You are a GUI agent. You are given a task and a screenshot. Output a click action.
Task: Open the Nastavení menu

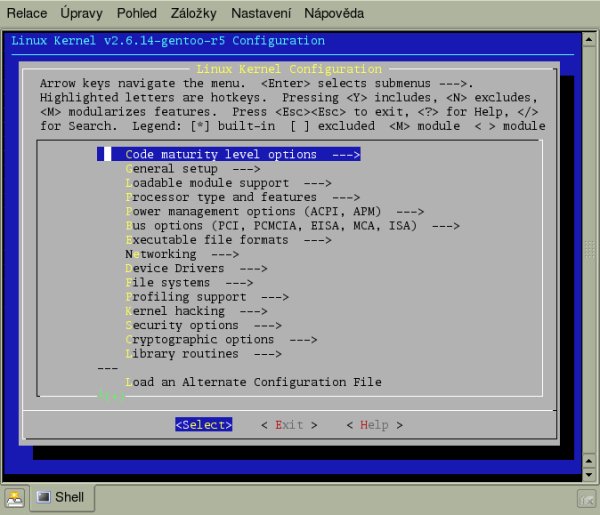tap(261, 13)
